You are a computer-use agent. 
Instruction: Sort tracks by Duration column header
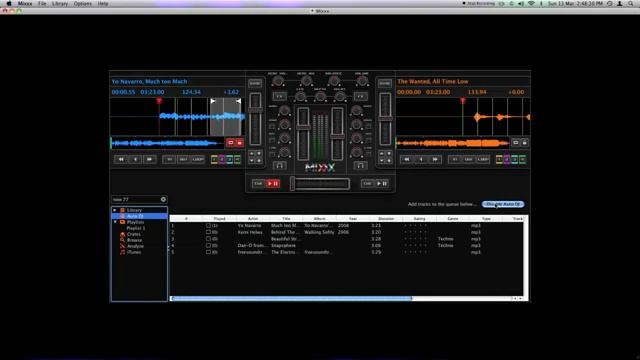pos(386,219)
